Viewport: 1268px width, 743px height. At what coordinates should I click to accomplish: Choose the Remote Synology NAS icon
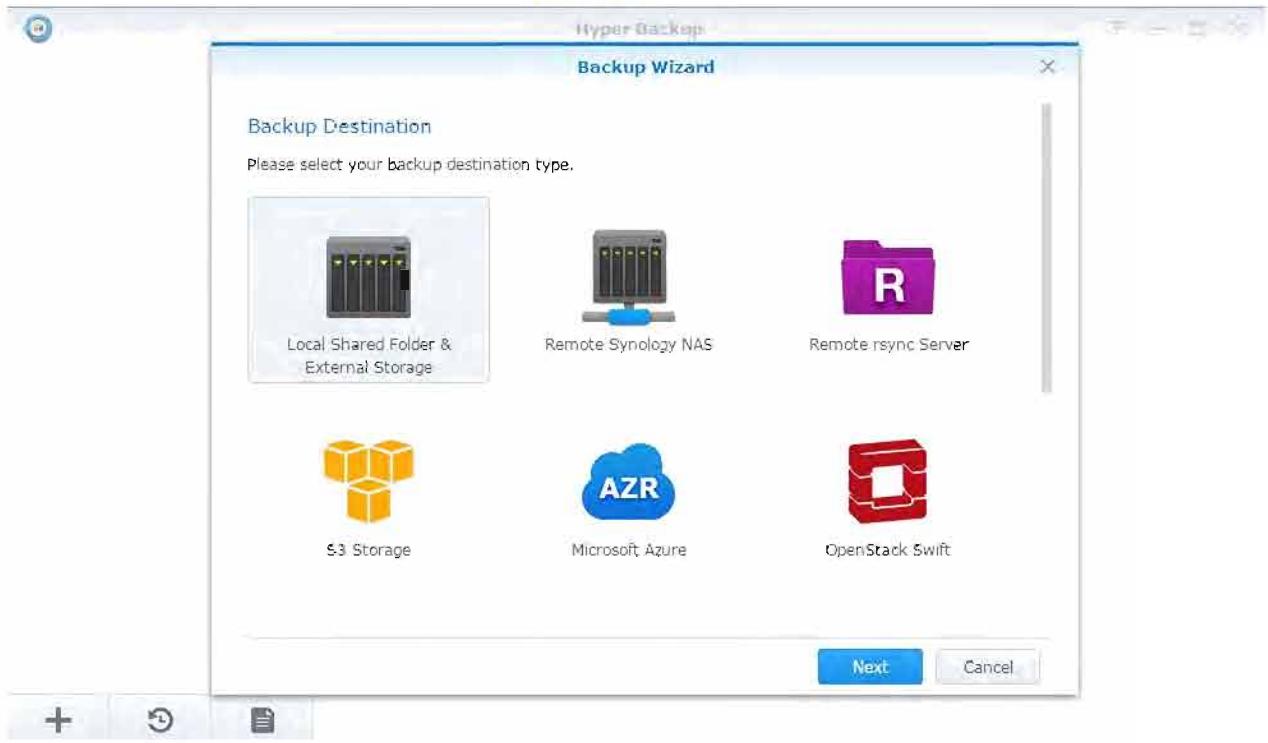(x=628, y=277)
